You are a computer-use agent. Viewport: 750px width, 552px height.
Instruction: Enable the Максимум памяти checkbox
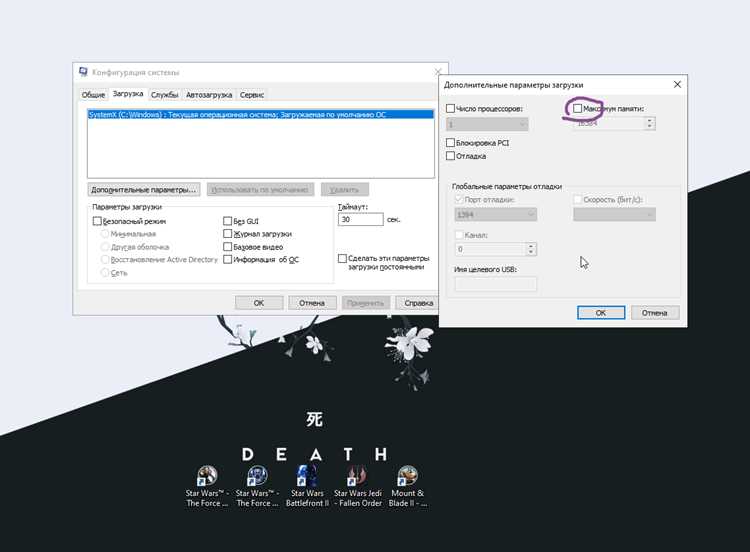(577, 109)
